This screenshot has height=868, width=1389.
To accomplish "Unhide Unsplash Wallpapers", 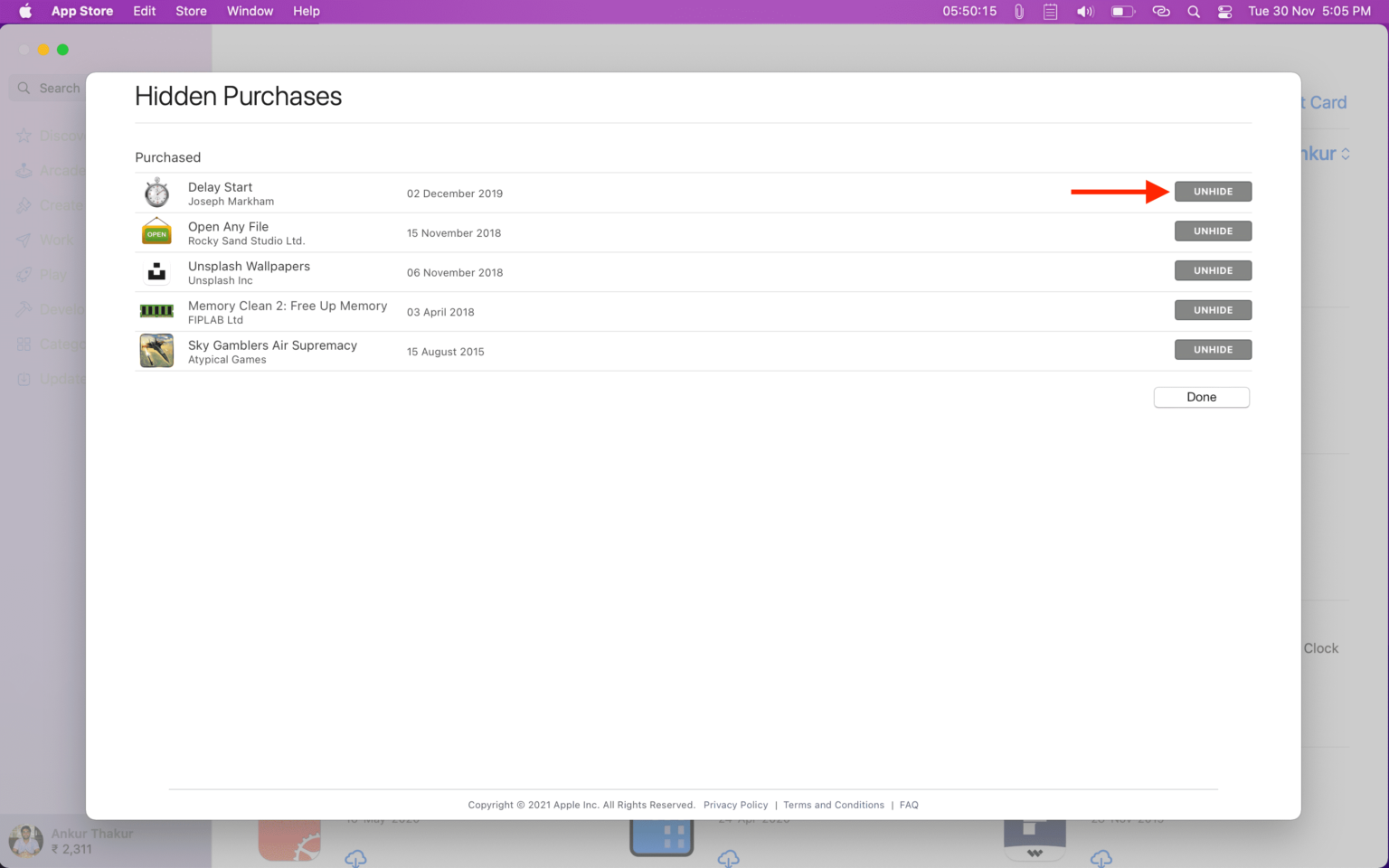I will pos(1213,270).
